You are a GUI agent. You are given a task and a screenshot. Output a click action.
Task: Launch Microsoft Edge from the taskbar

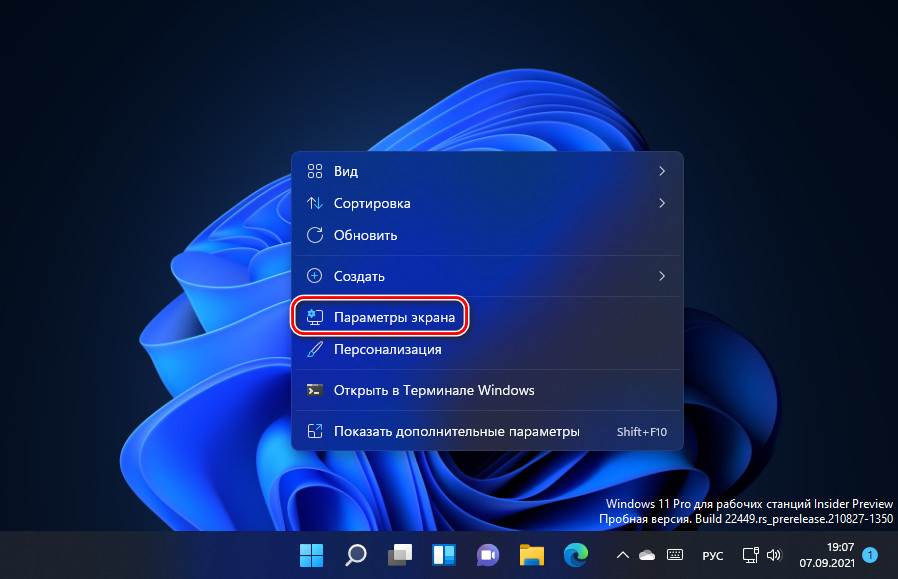point(576,555)
